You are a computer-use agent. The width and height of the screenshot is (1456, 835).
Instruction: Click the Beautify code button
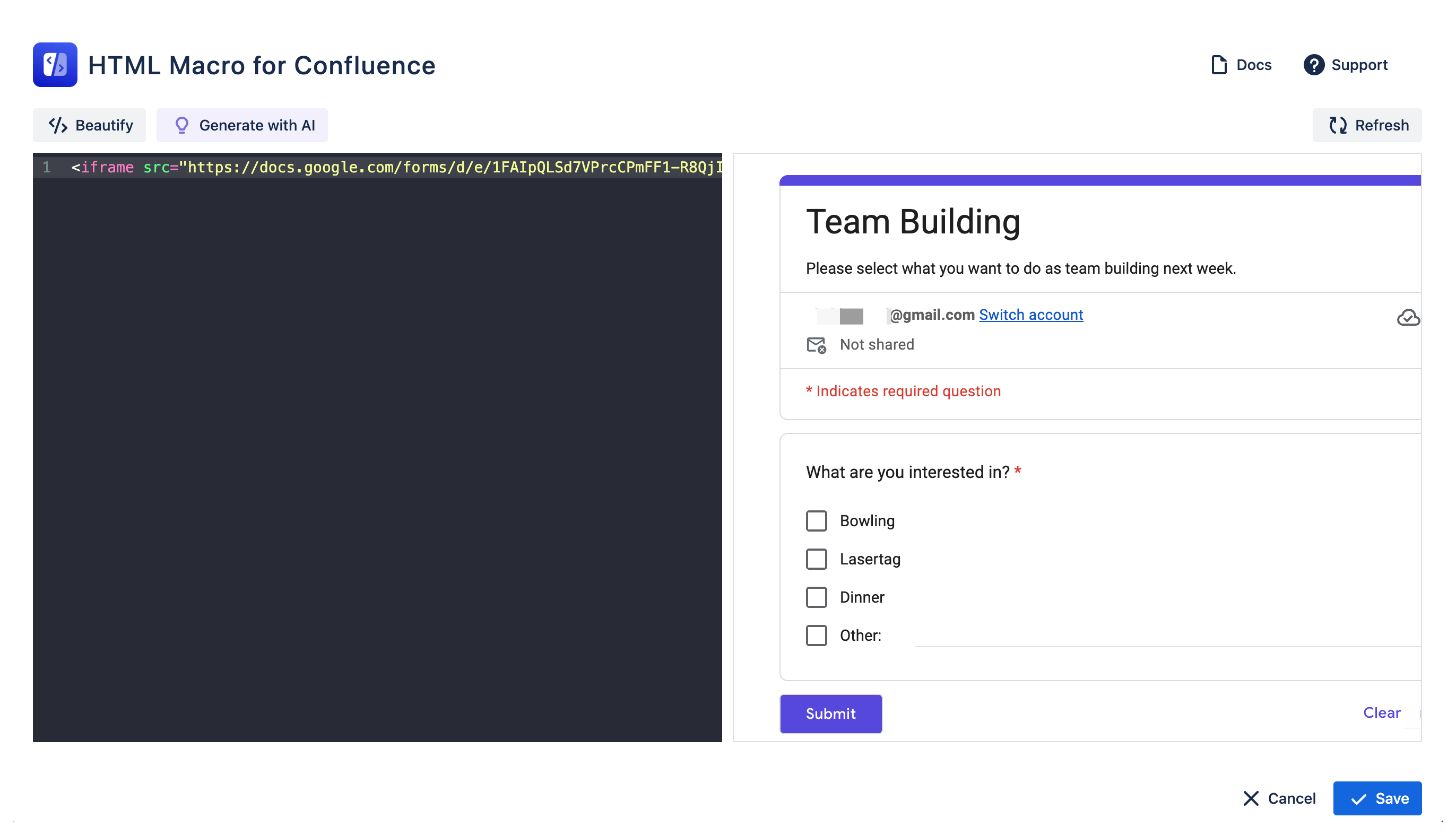(x=90, y=125)
